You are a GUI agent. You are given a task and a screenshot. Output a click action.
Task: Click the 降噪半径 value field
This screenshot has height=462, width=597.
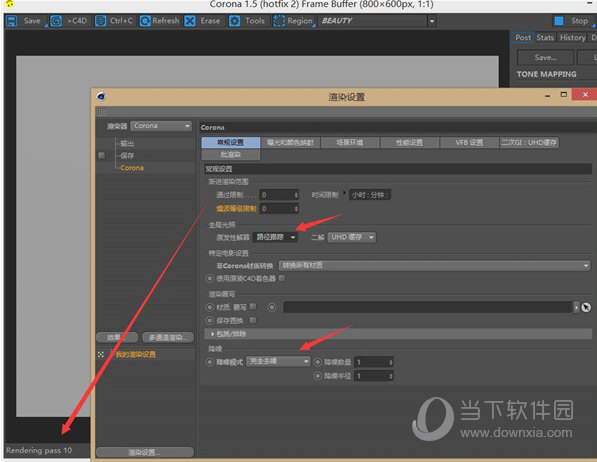tap(374, 376)
